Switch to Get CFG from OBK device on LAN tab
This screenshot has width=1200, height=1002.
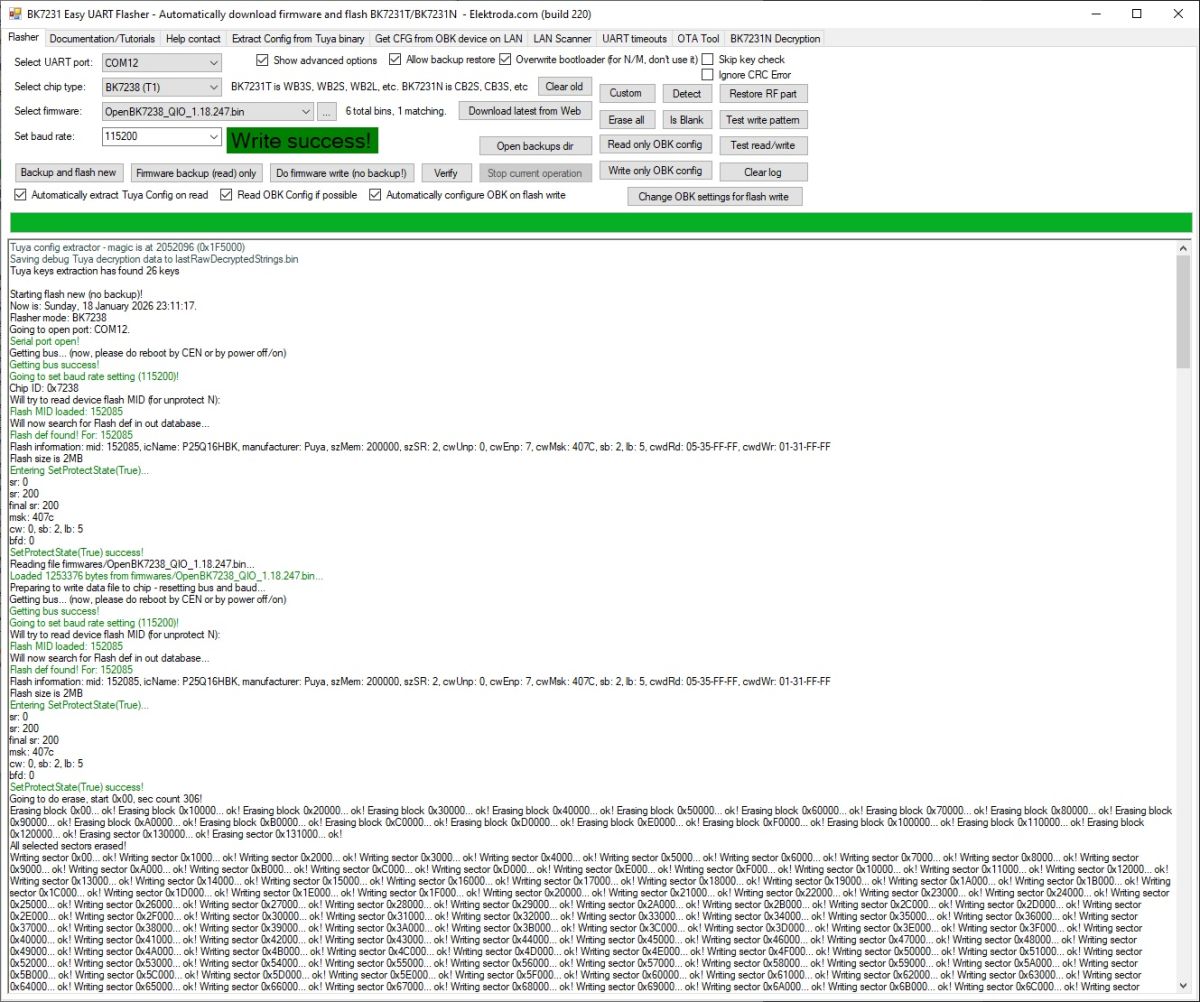[x=449, y=39]
